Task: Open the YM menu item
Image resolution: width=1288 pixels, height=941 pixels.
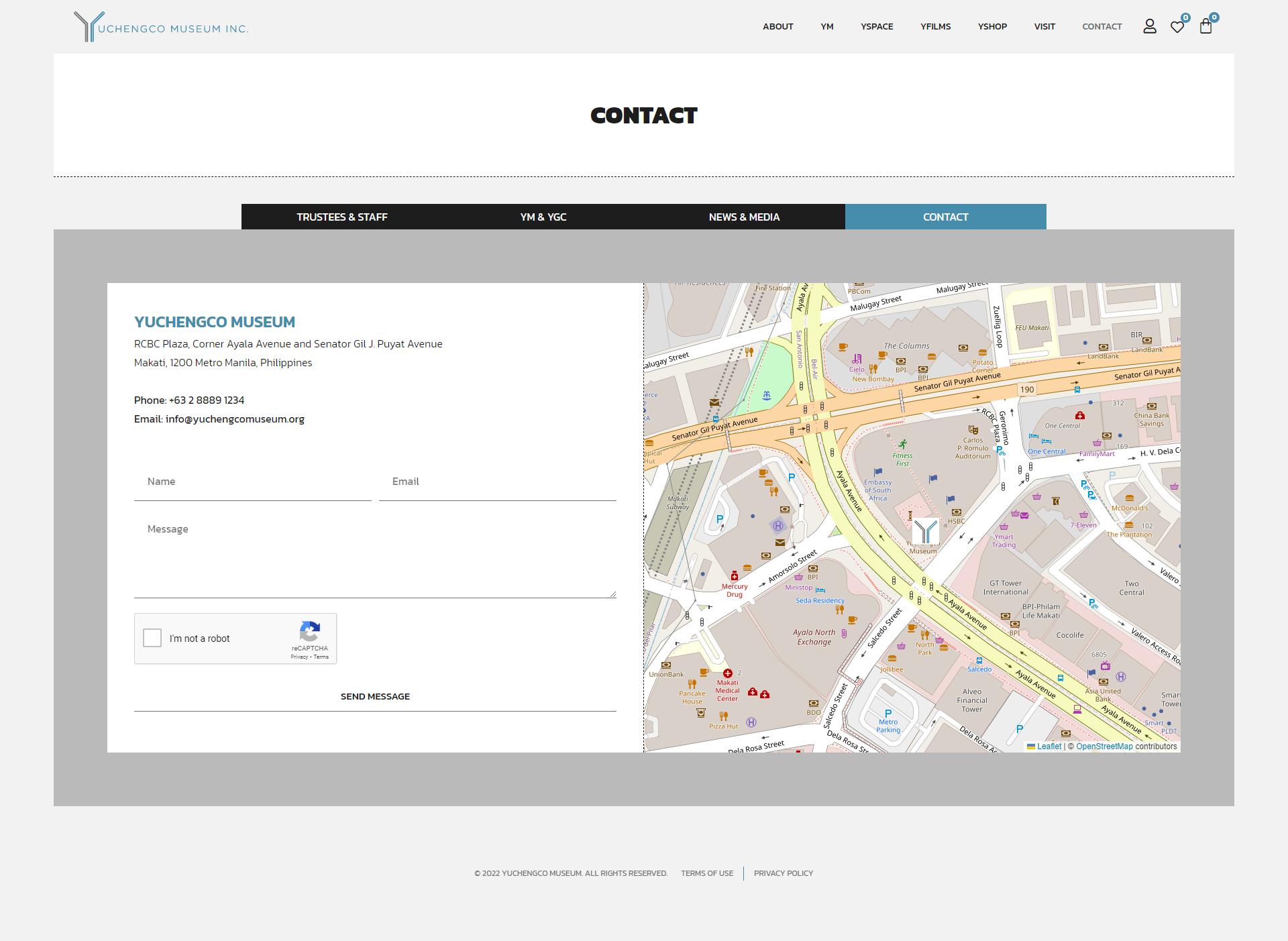Action: coord(827,27)
